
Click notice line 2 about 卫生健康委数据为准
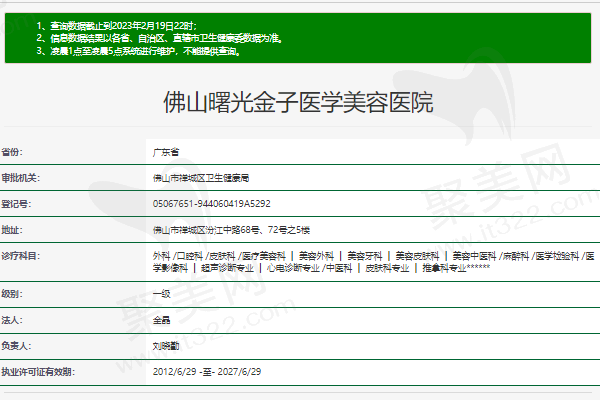[160, 38]
